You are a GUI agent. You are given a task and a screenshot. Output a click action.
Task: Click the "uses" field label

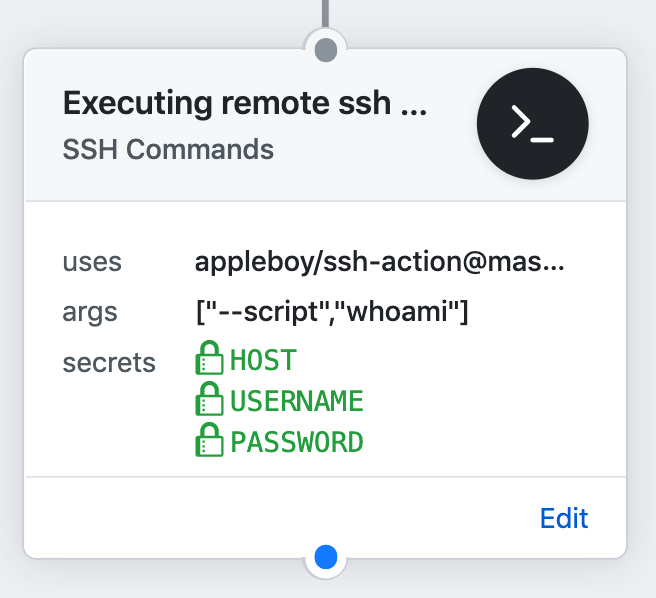click(x=92, y=263)
